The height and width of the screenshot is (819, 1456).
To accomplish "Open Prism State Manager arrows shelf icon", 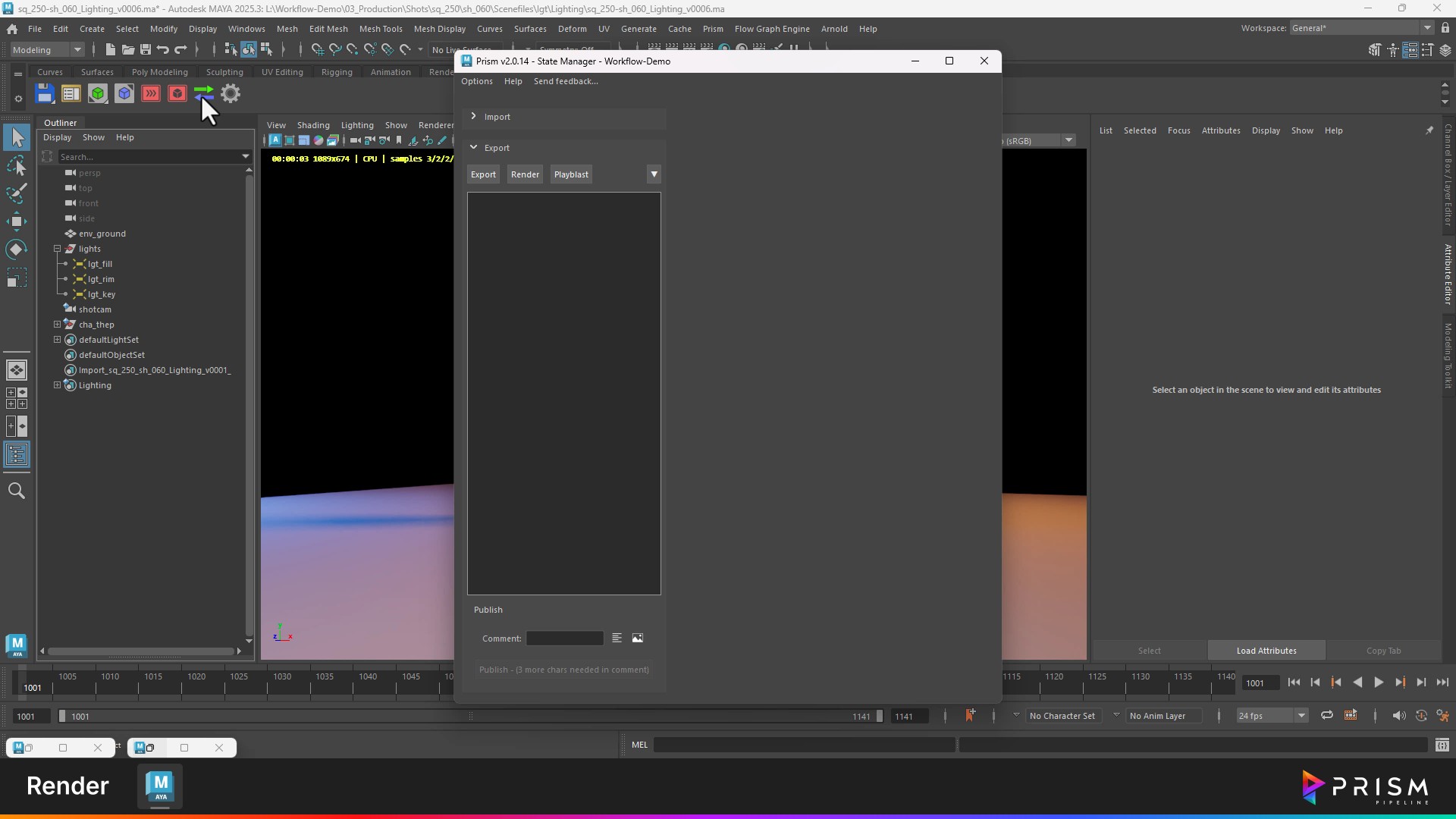I will 203,93.
